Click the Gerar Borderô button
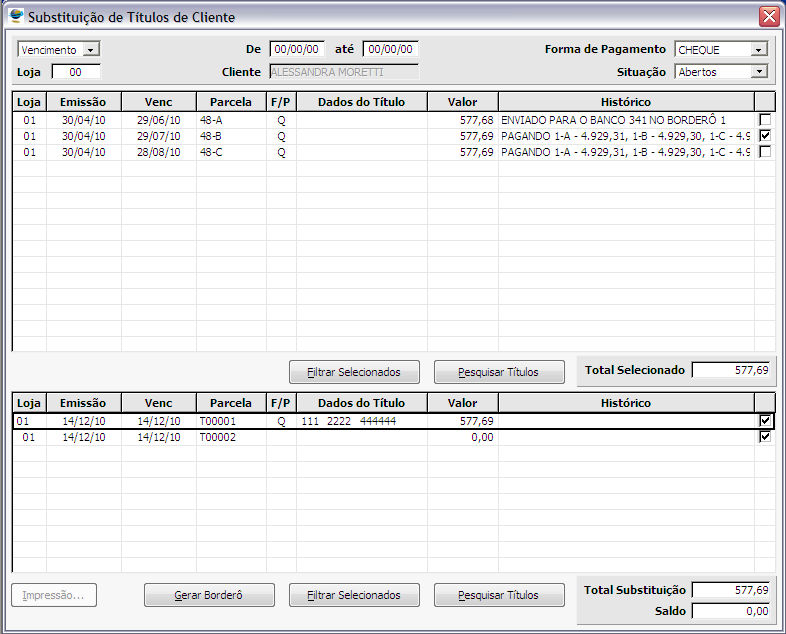 (208, 595)
